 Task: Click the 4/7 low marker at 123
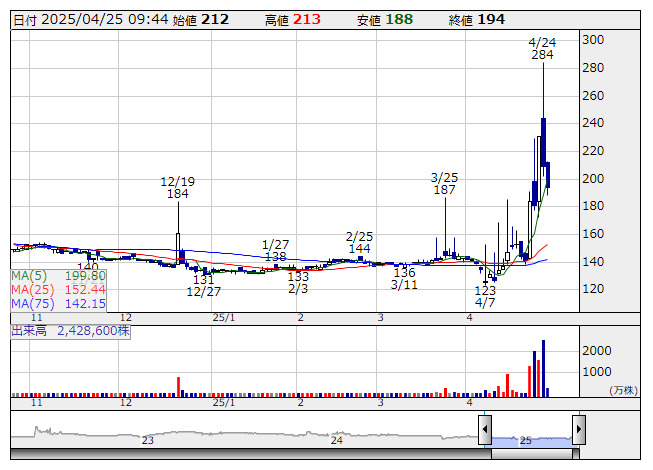tap(485, 296)
